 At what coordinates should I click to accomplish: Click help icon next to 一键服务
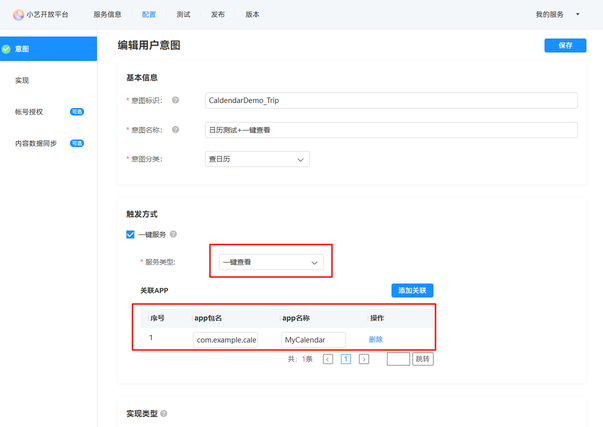pyautogui.click(x=173, y=234)
